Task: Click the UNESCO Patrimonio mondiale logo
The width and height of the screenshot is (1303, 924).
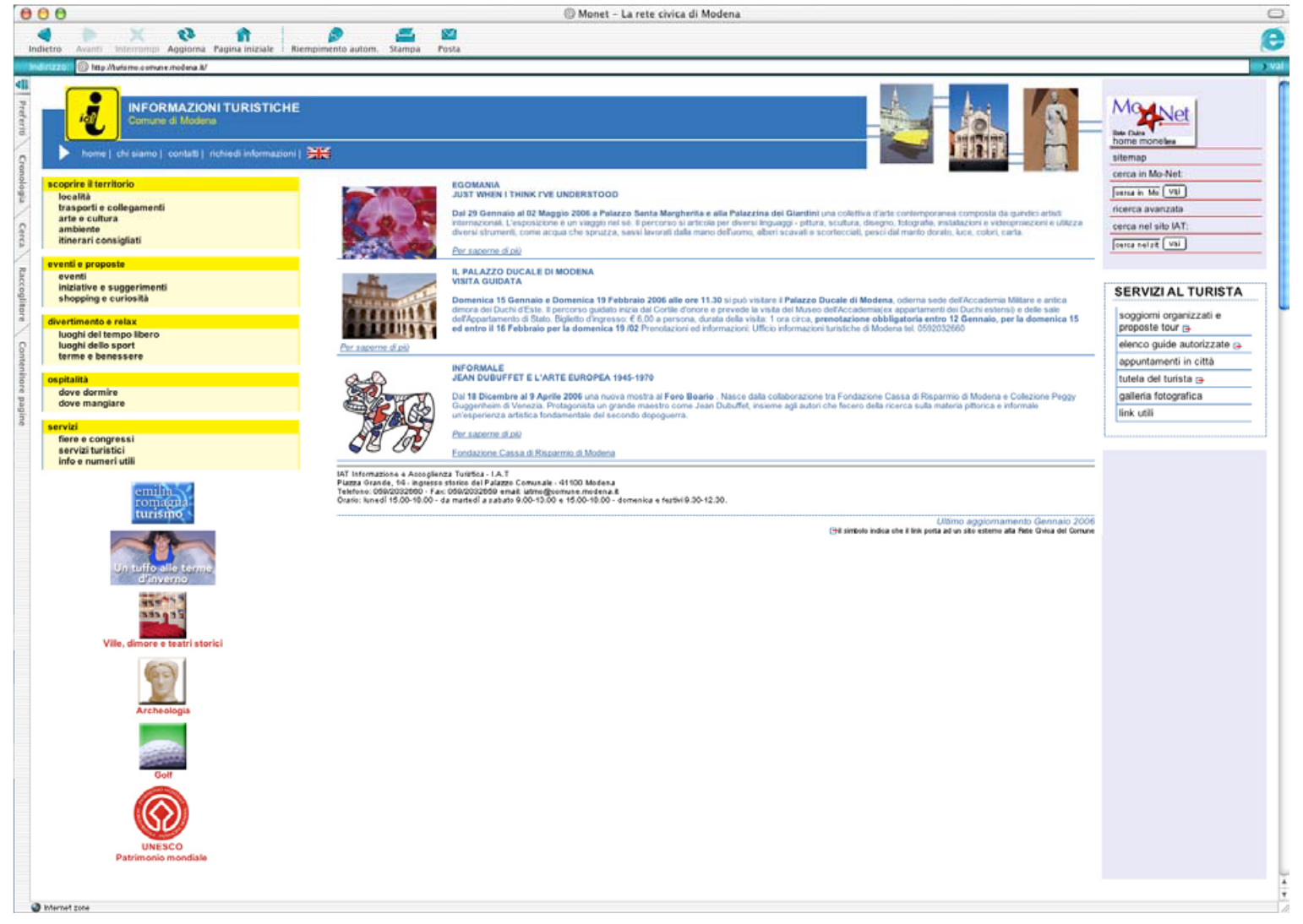Action: [161, 813]
